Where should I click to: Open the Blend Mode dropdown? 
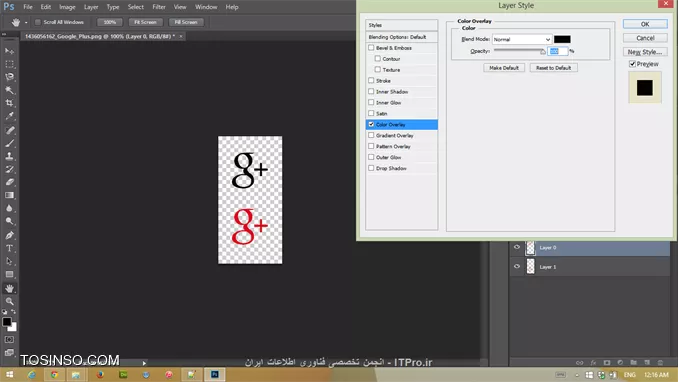click(522, 39)
